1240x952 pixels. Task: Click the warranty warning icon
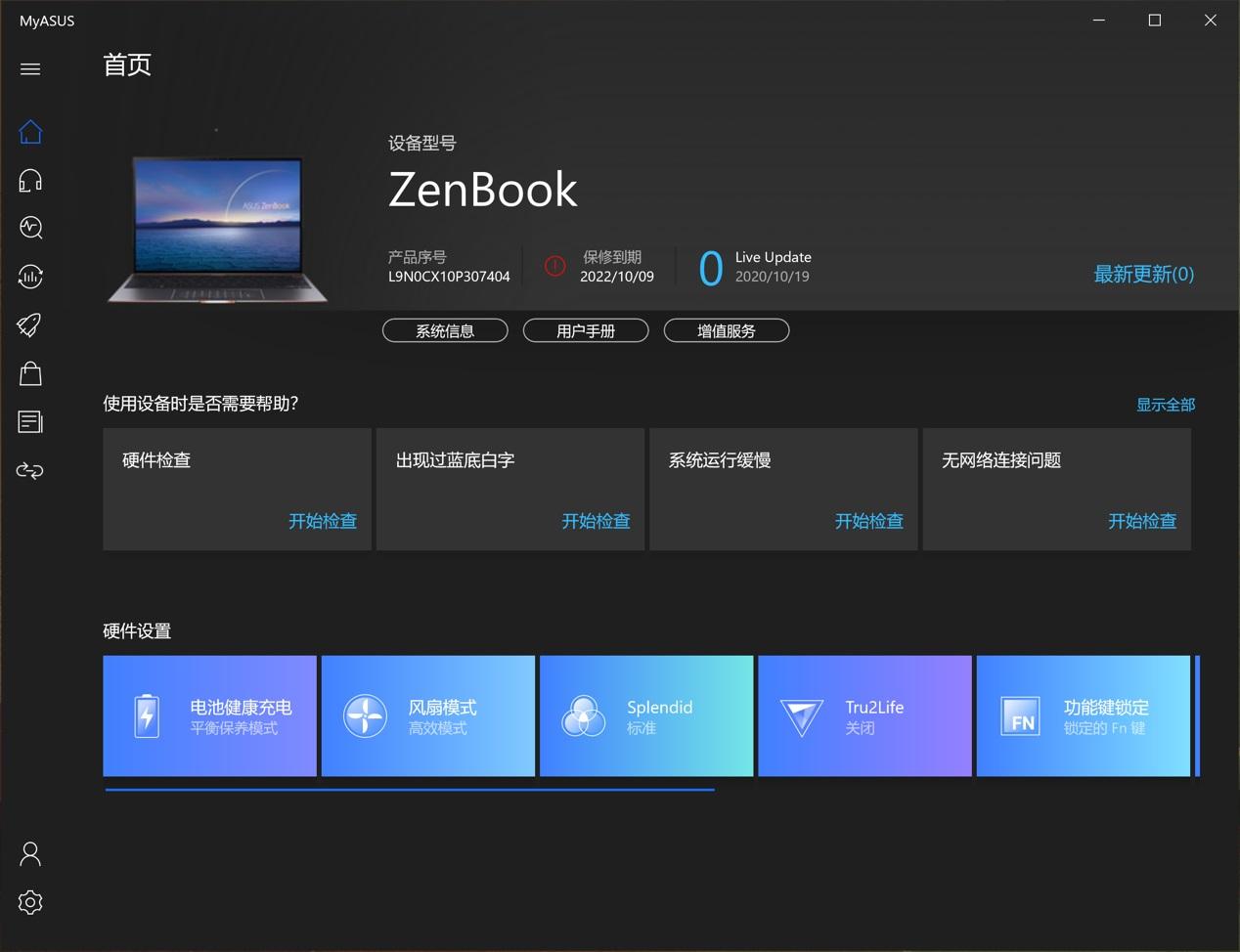tap(554, 266)
